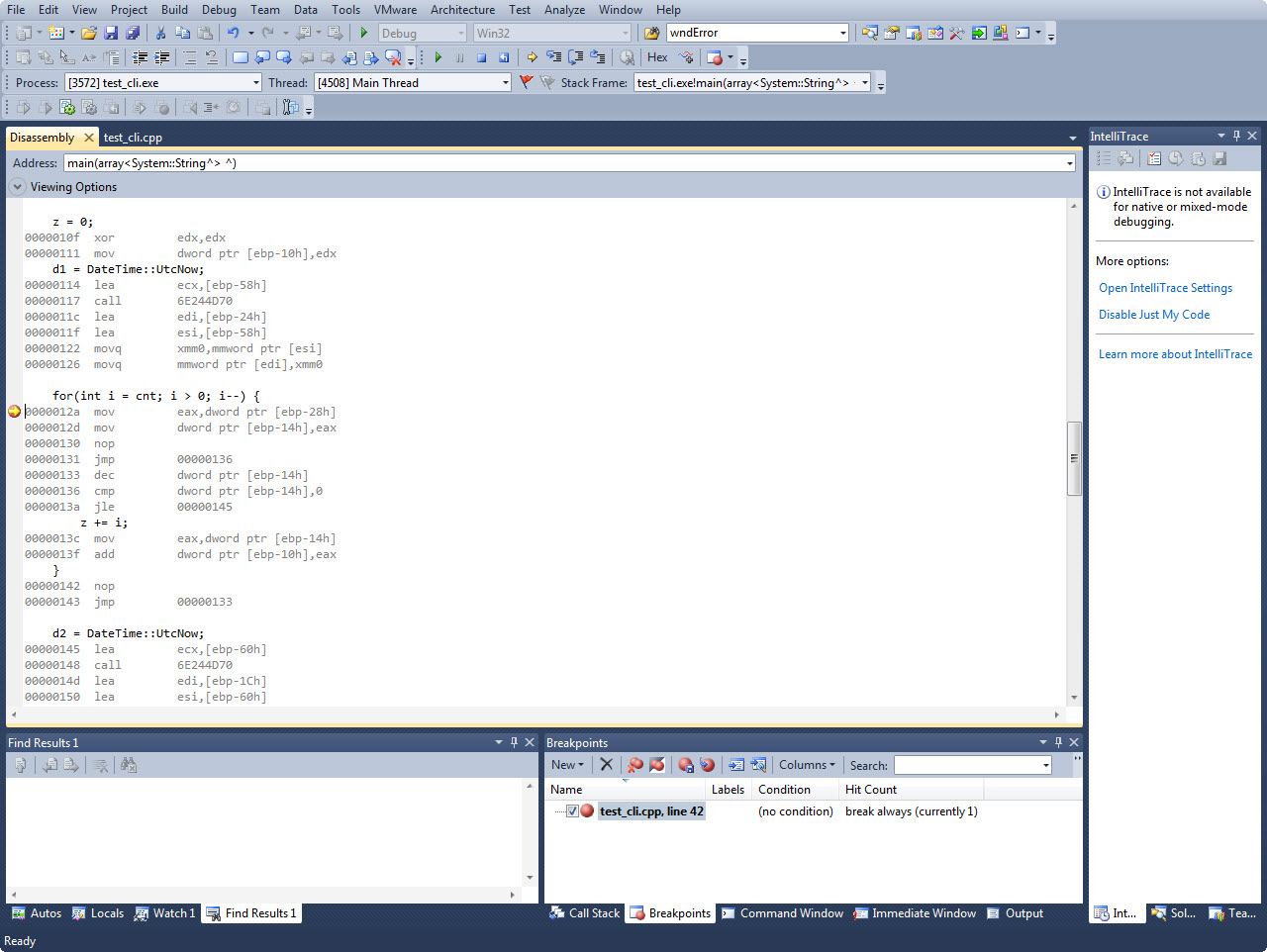Click Disable Just My Code link
1267x952 pixels.
(x=1154, y=315)
